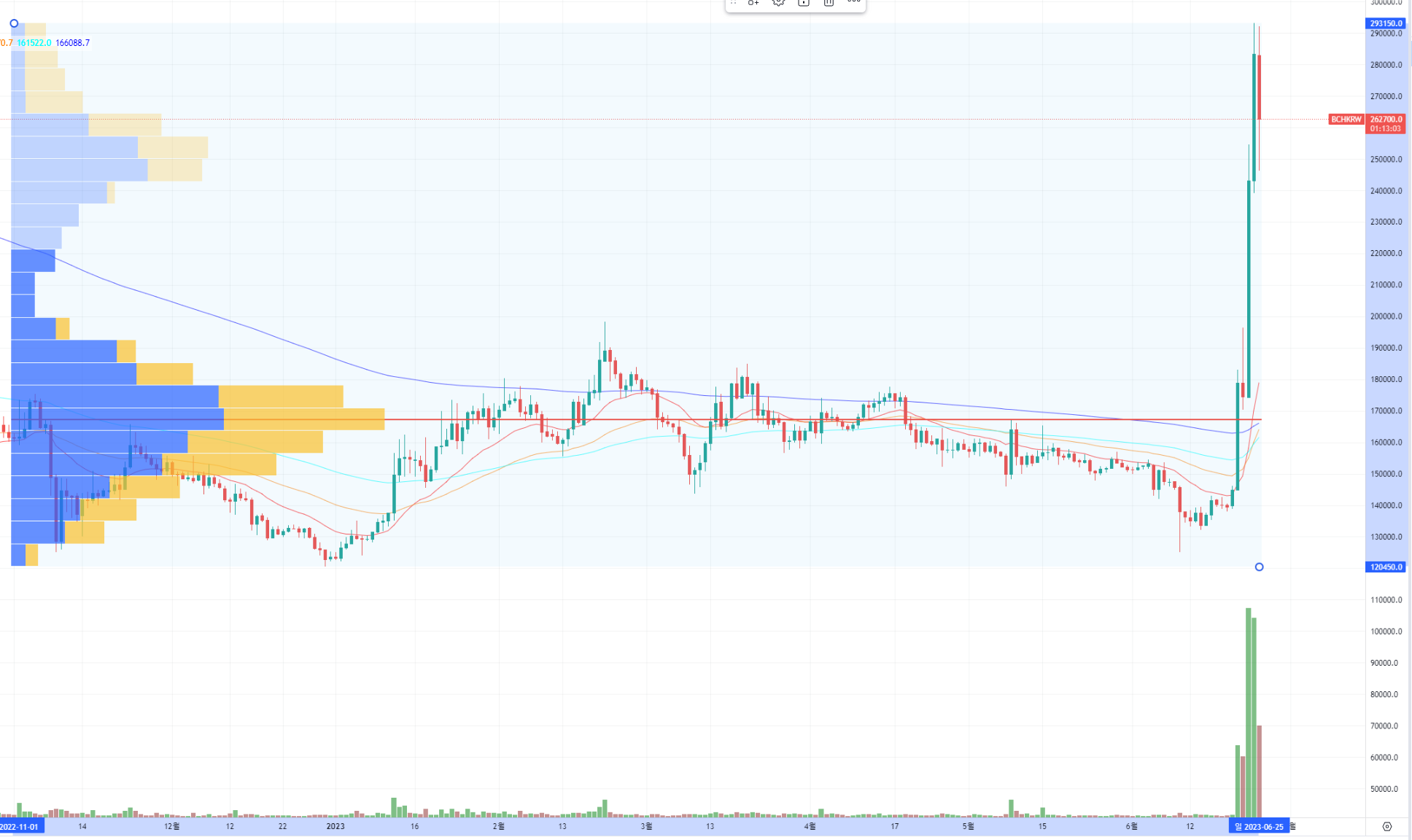The height and width of the screenshot is (840, 1412).
Task: Click the 100000.0 volume axis label
Action: pos(1386,631)
